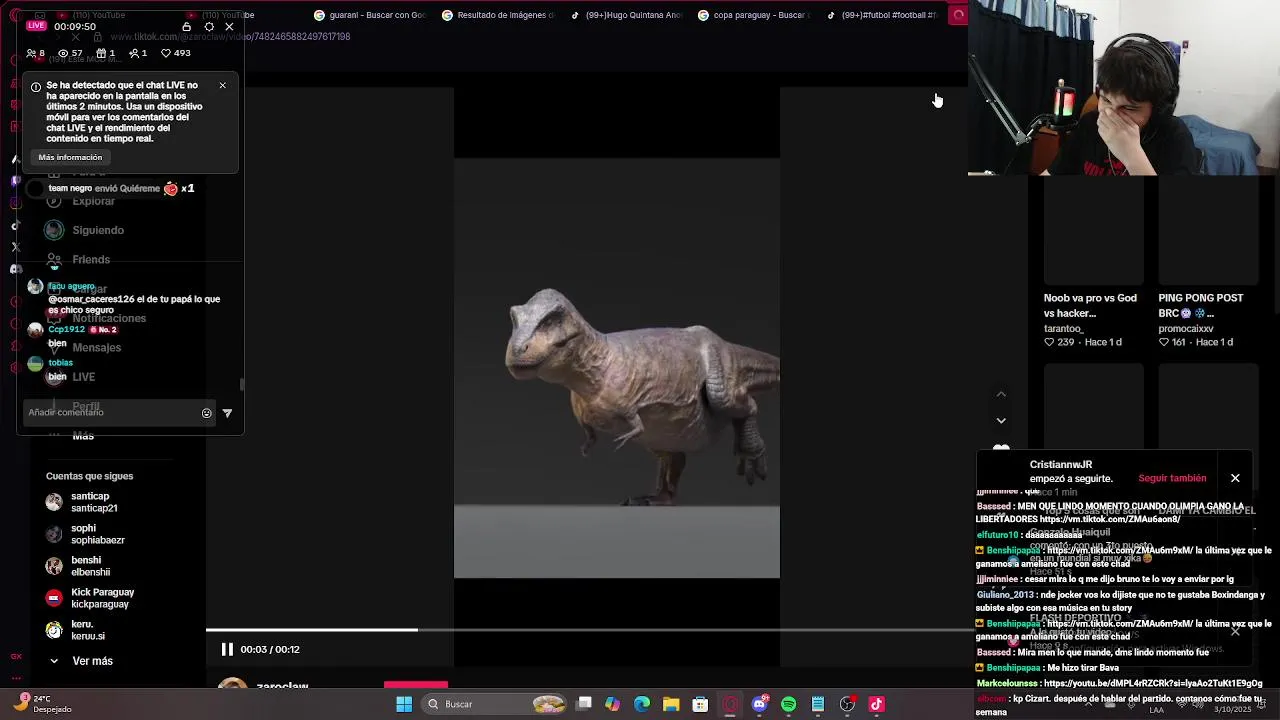This screenshot has width=1280, height=720.
Task: Open OBS Studio from taskbar
Action: [847, 704]
